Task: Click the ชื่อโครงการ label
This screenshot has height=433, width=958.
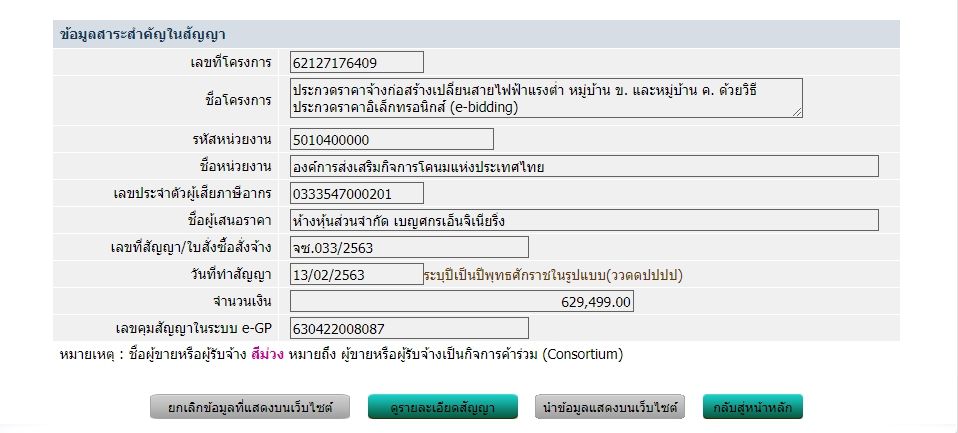Action: pyautogui.click(x=238, y=100)
